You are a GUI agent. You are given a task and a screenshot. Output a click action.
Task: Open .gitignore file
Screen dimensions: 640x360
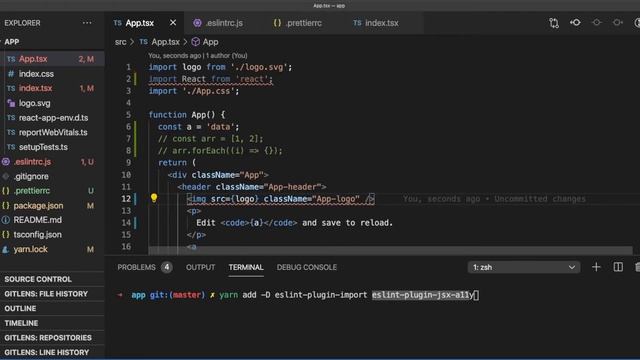click(x=52, y=176)
